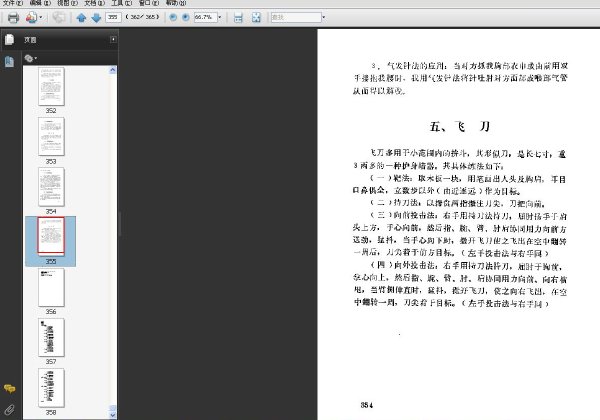Select the page 358 thumbnail

[51, 388]
